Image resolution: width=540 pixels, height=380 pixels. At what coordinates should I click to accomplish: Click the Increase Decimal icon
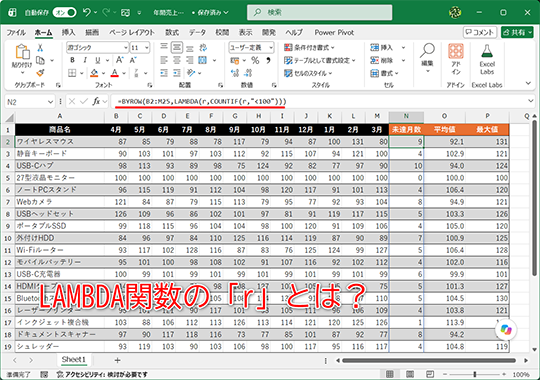pyautogui.click(x=235, y=73)
